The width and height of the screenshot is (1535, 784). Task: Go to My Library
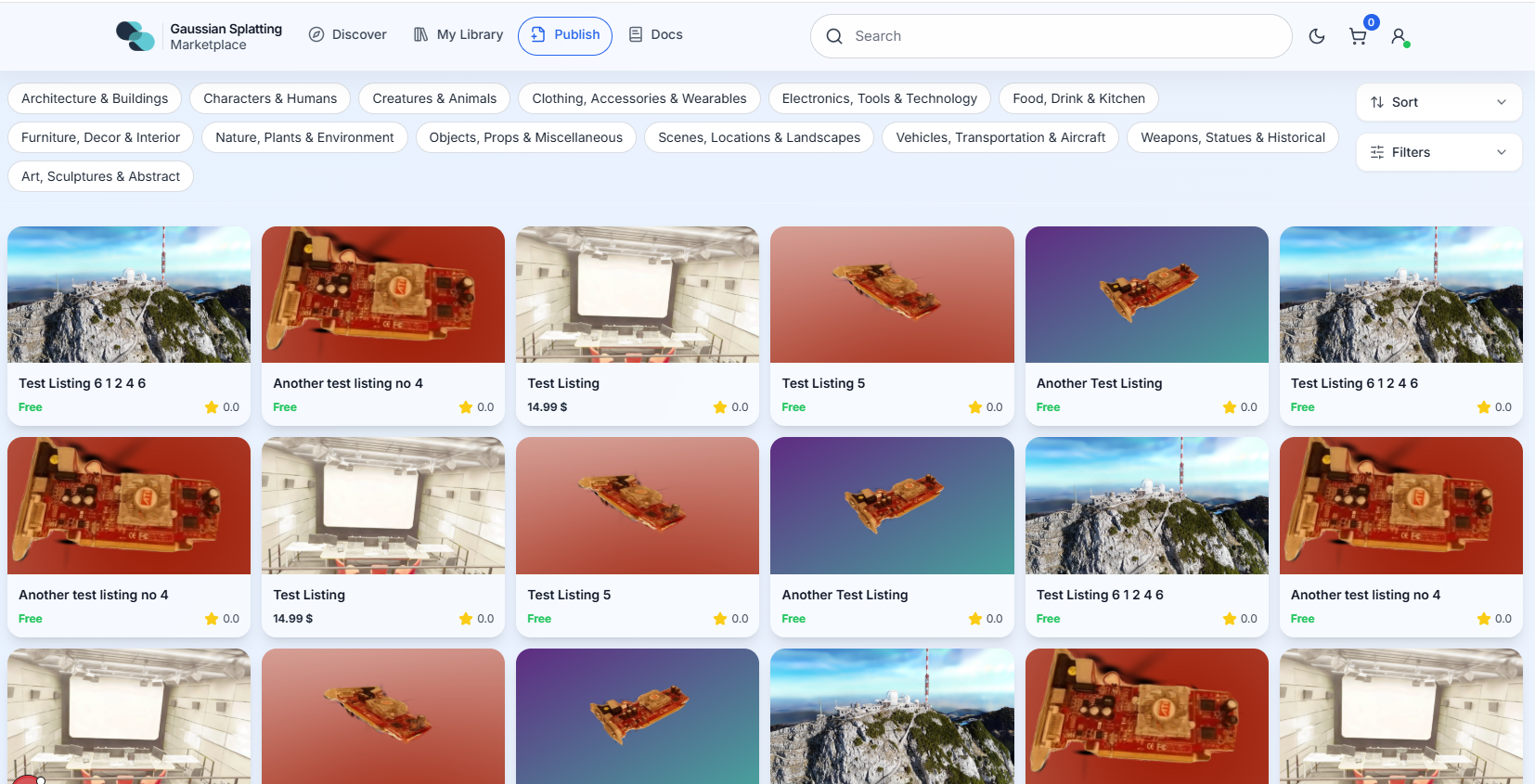458,35
